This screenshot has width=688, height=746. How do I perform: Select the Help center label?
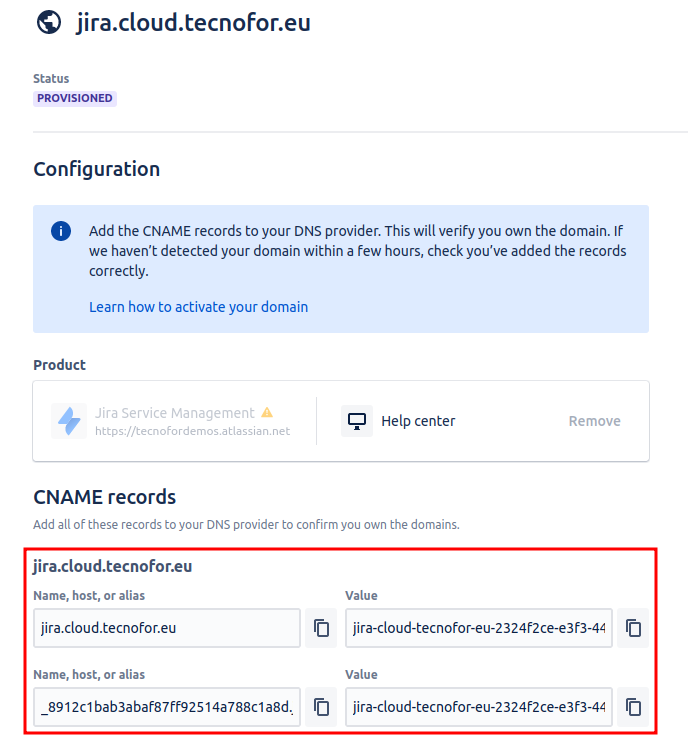418,421
